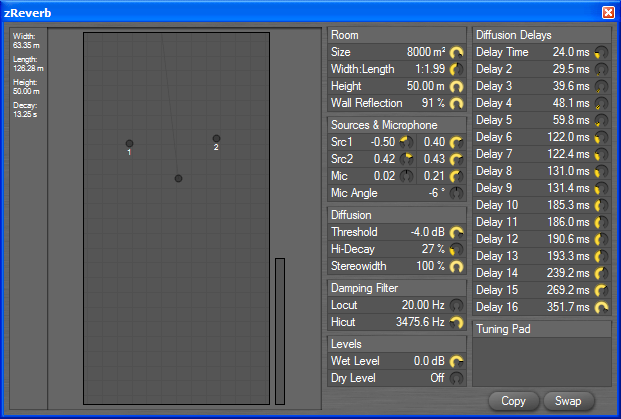Click the Wall Reflection knob
This screenshot has height=419, width=621.
pos(457,103)
